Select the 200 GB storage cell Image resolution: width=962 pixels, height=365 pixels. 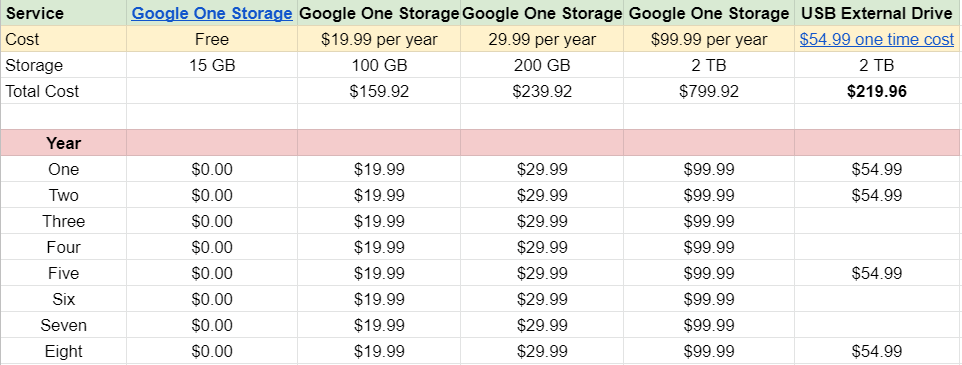[542, 65]
